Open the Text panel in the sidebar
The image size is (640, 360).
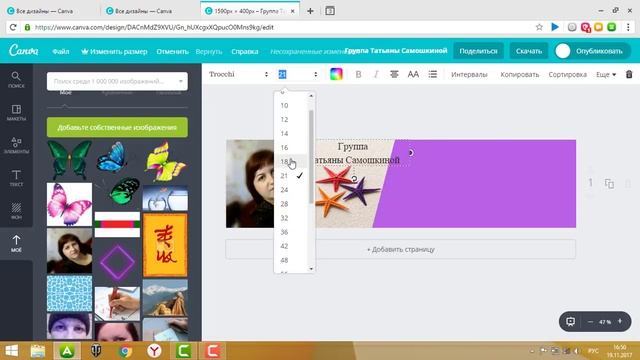pos(16,178)
